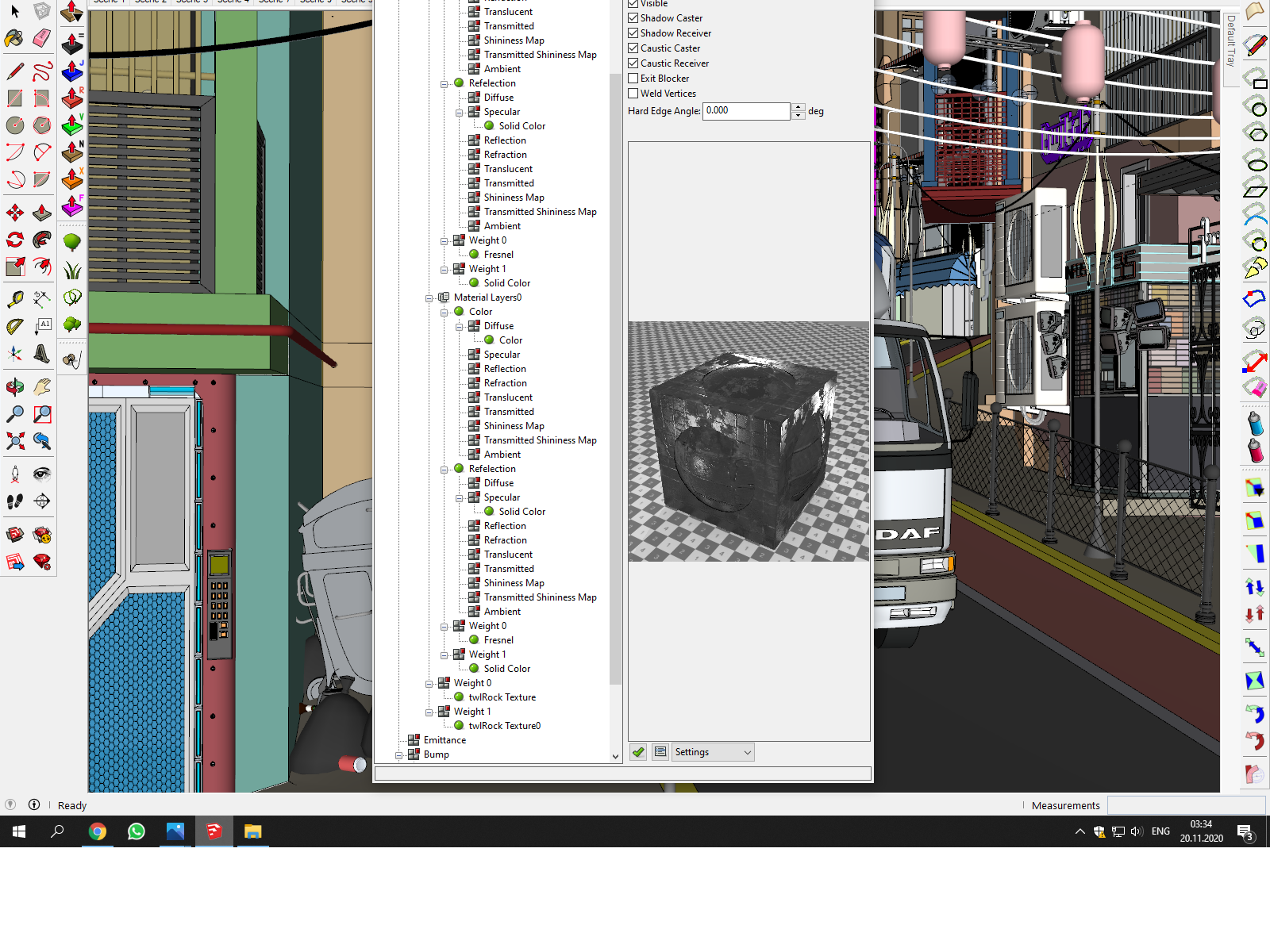Click the green checkmark apply button
This screenshot has height=952, width=1270.
[638, 752]
